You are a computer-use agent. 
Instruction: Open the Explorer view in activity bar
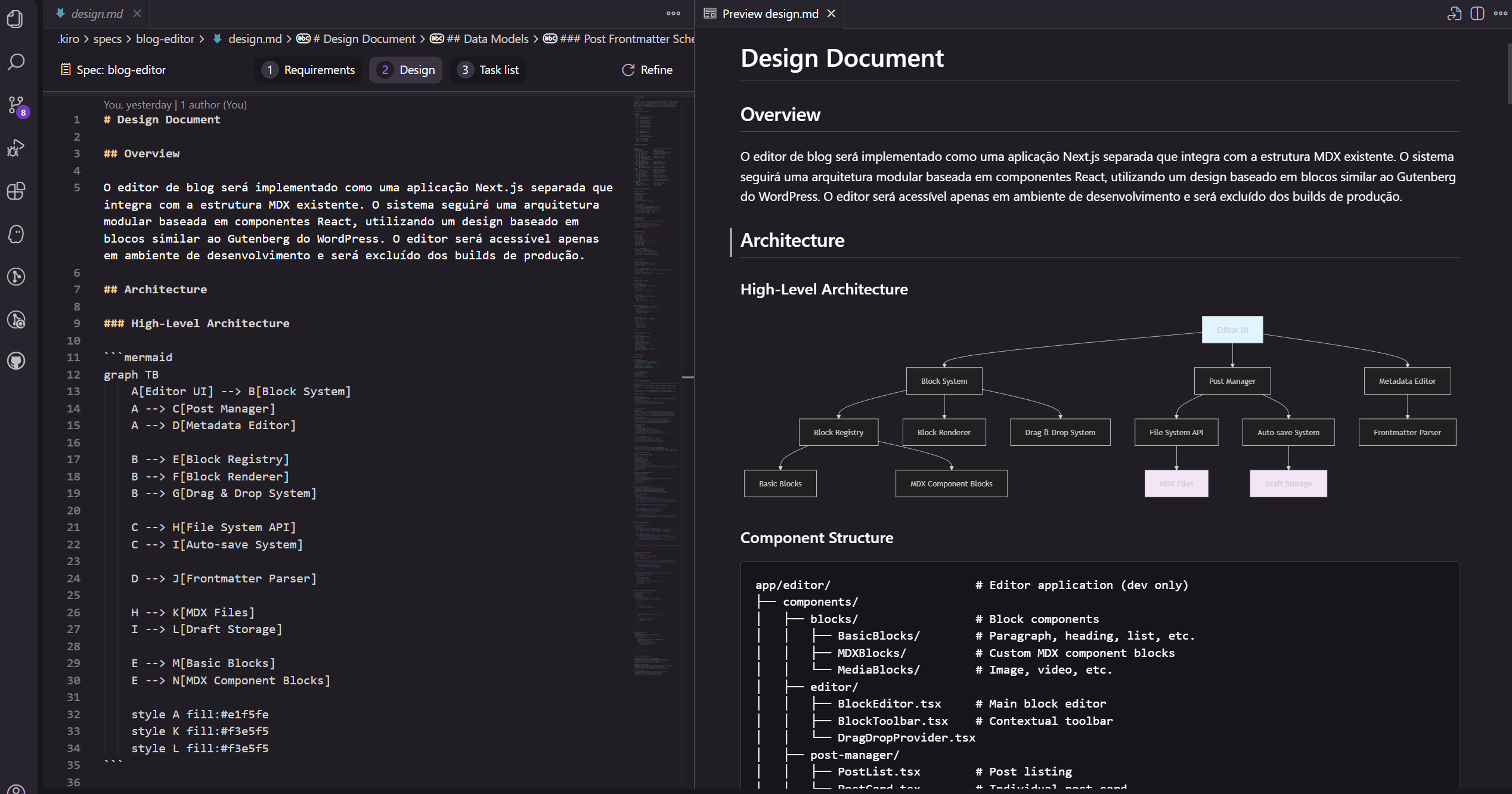coord(16,20)
